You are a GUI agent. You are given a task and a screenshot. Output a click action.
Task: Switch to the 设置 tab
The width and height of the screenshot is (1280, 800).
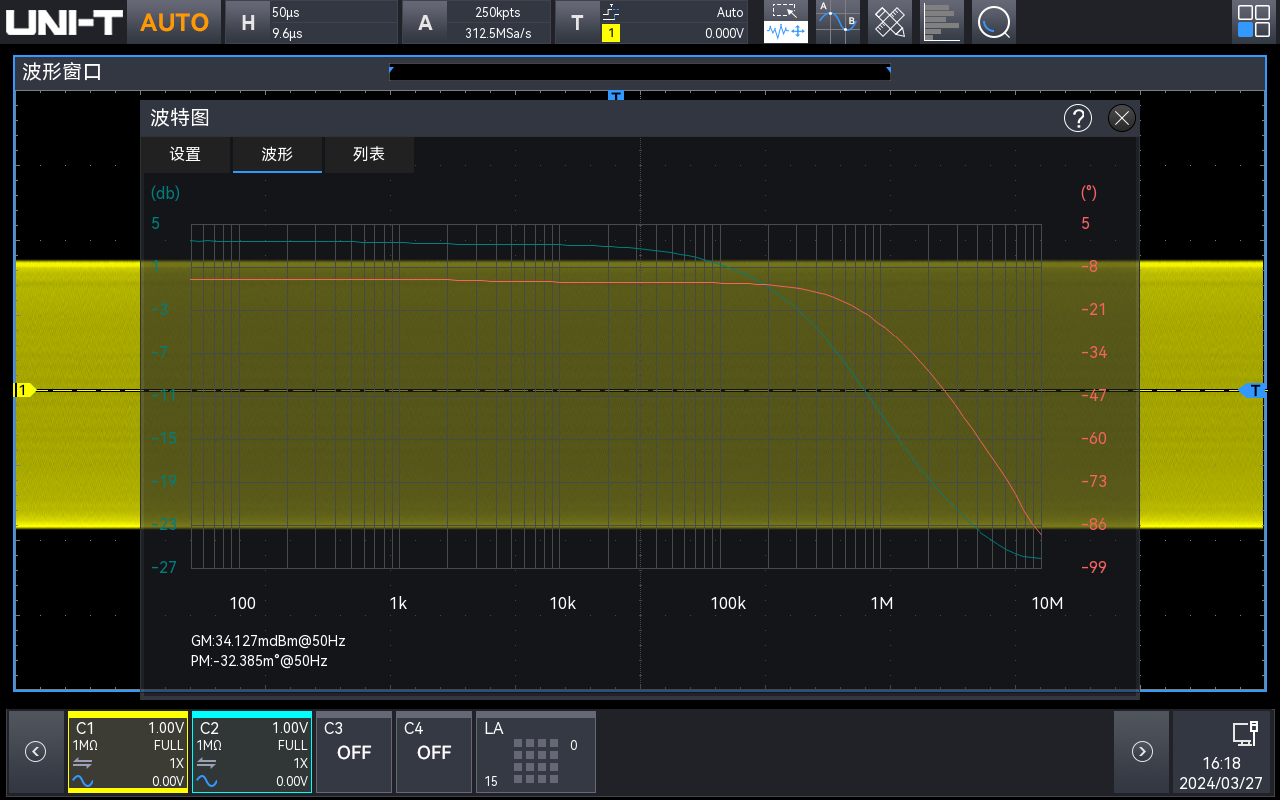point(185,155)
